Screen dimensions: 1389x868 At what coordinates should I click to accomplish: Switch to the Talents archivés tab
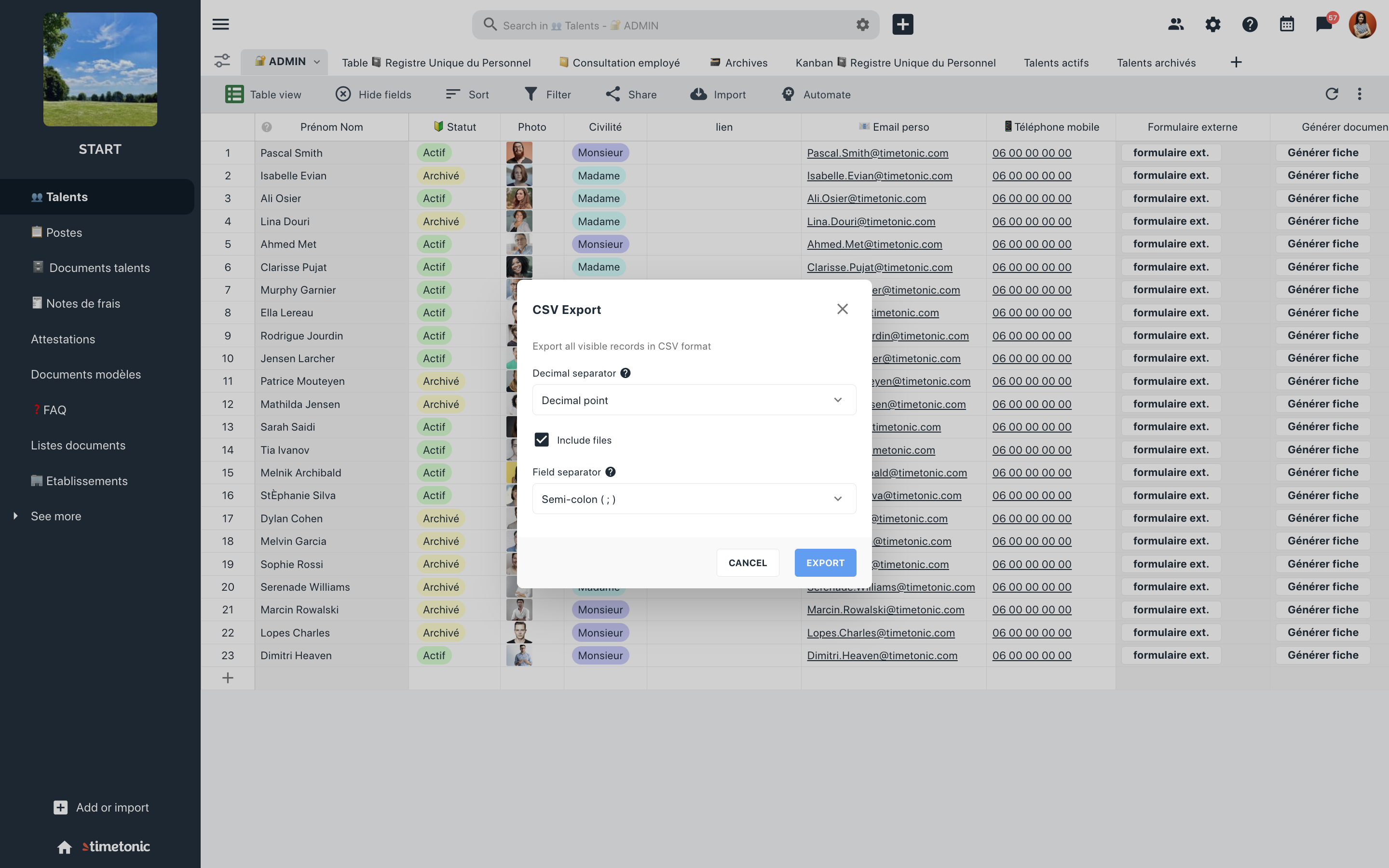pyautogui.click(x=1156, y=63)
